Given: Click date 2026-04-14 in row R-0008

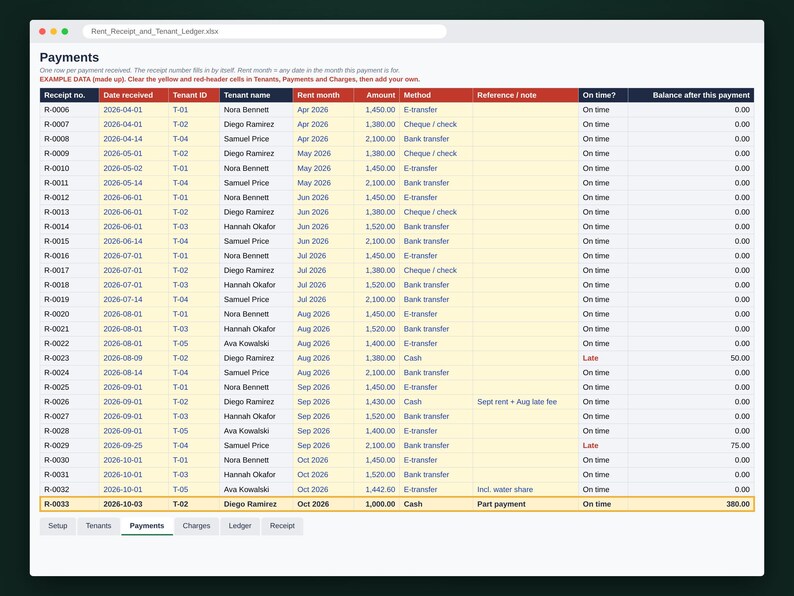Looking at the screenshot, I should [134, 139].
